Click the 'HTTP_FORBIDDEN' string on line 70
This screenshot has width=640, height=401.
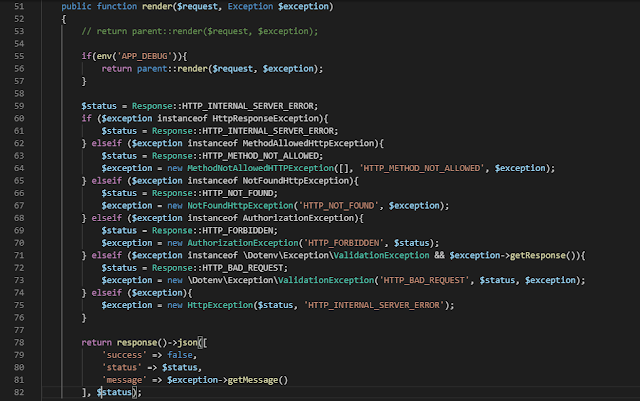point(344,243)
